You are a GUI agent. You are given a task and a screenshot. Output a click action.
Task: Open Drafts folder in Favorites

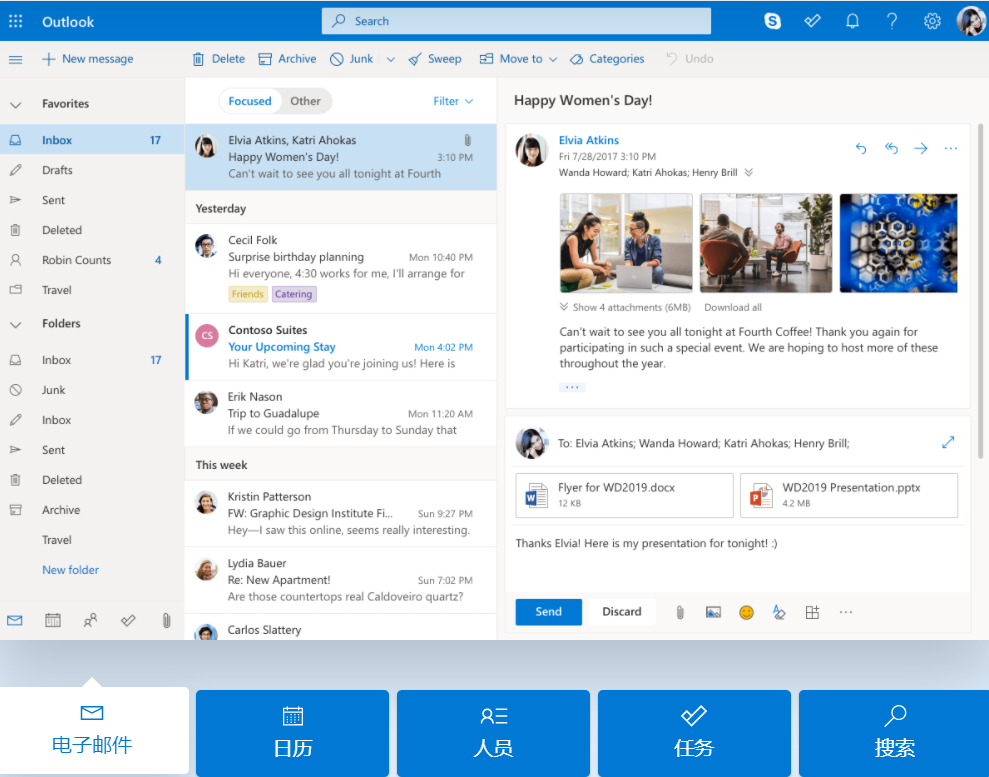(x=92, y=170)
